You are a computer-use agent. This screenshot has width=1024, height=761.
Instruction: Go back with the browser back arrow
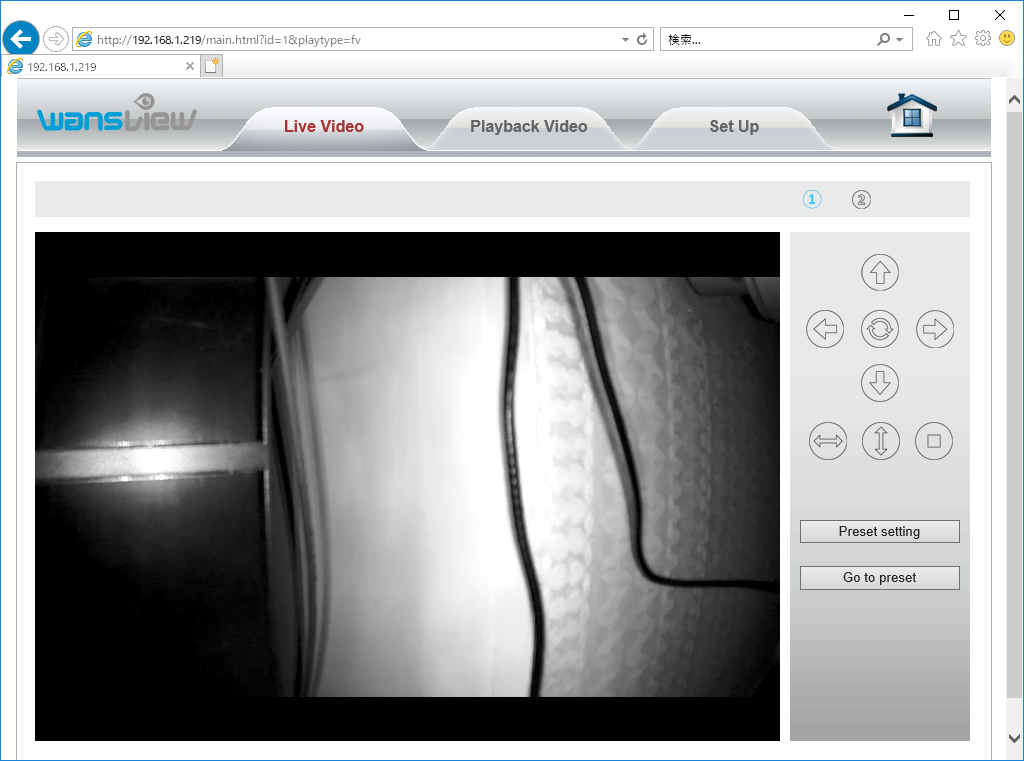[x=21, y=39]
